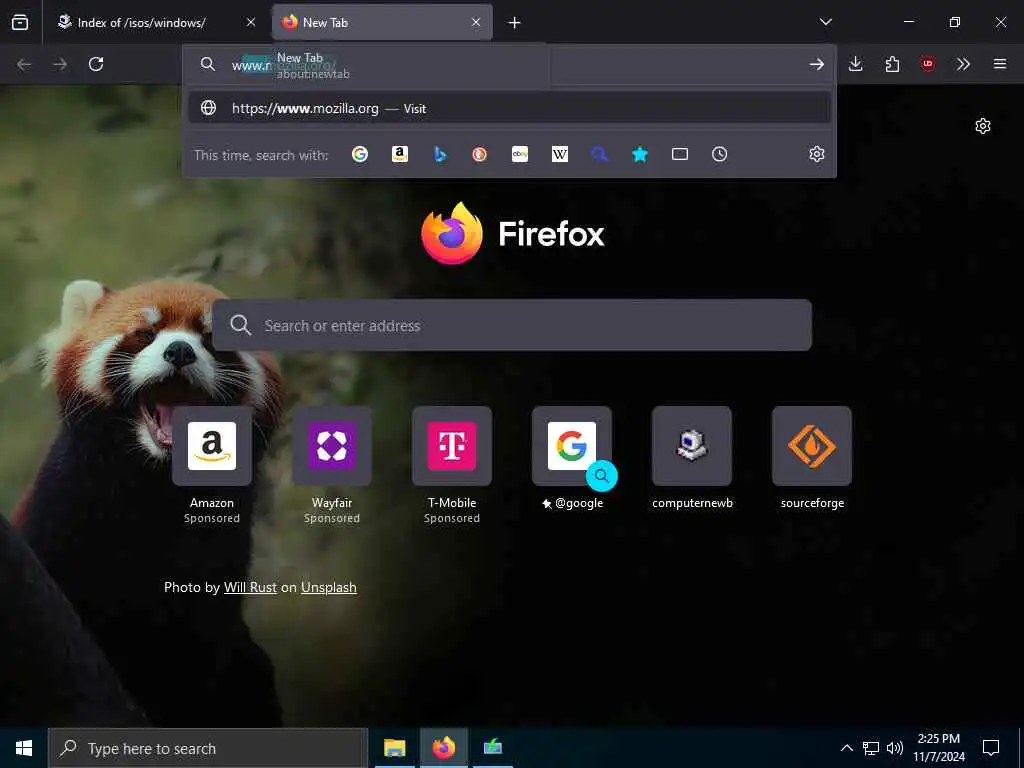1024x768 pixels.
Task: Close the Index of /isos/windows/ tab
Action: 251,22
